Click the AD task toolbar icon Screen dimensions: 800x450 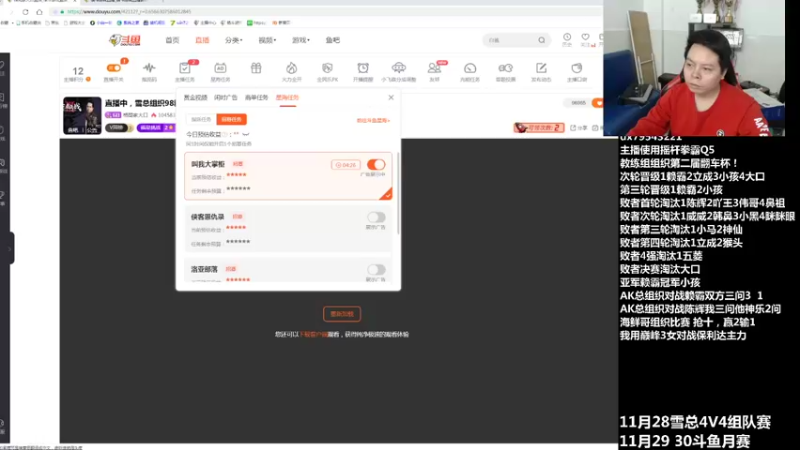coord(220,68)
